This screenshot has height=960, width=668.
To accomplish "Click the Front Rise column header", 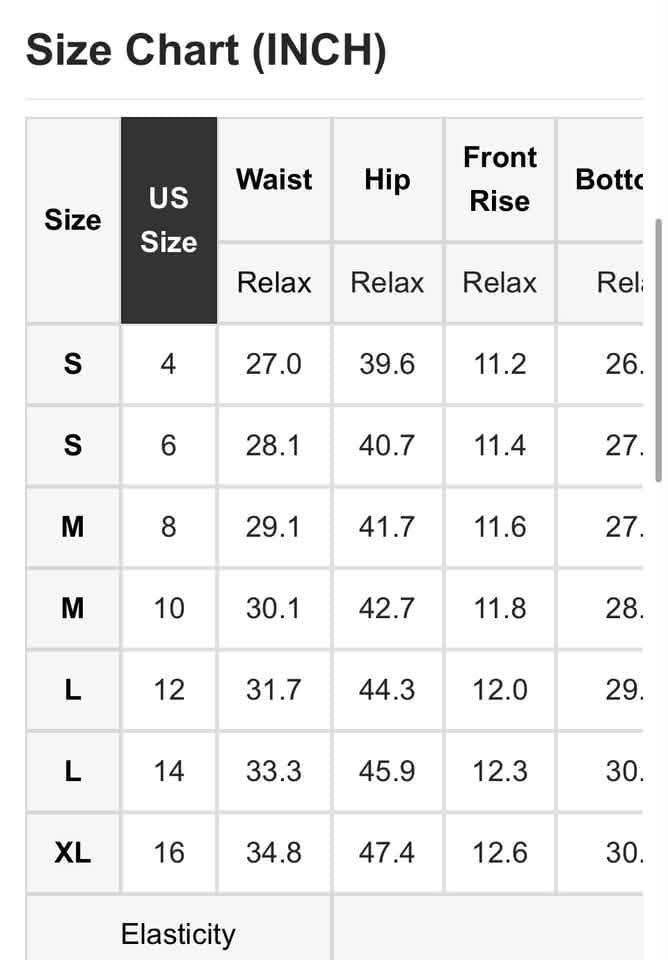I will 500,180.
